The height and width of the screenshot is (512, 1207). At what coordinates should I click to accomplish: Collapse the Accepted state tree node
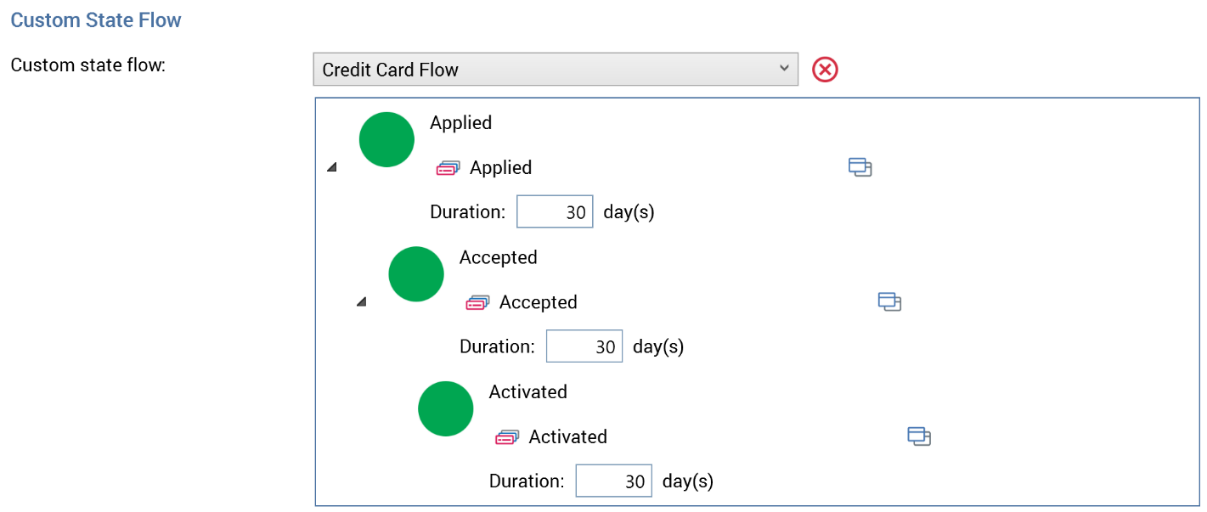[x=362, y=302]
